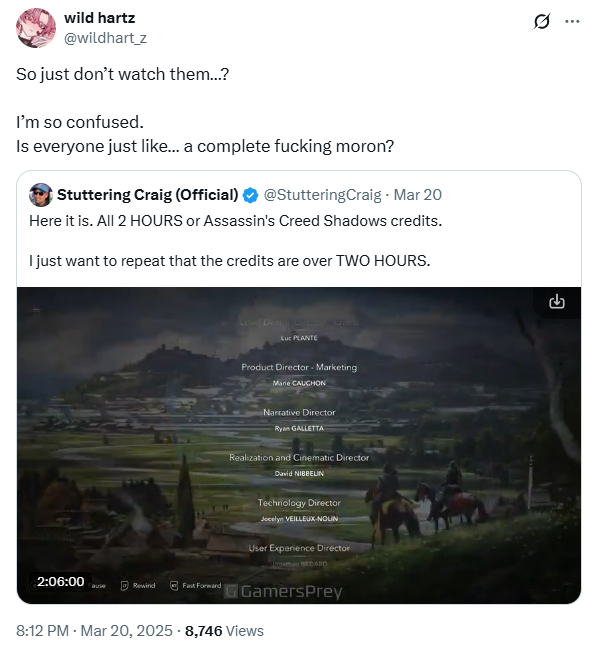Visit the @wildhart_z handle
The image size is (589, 653).
[105, 38]
